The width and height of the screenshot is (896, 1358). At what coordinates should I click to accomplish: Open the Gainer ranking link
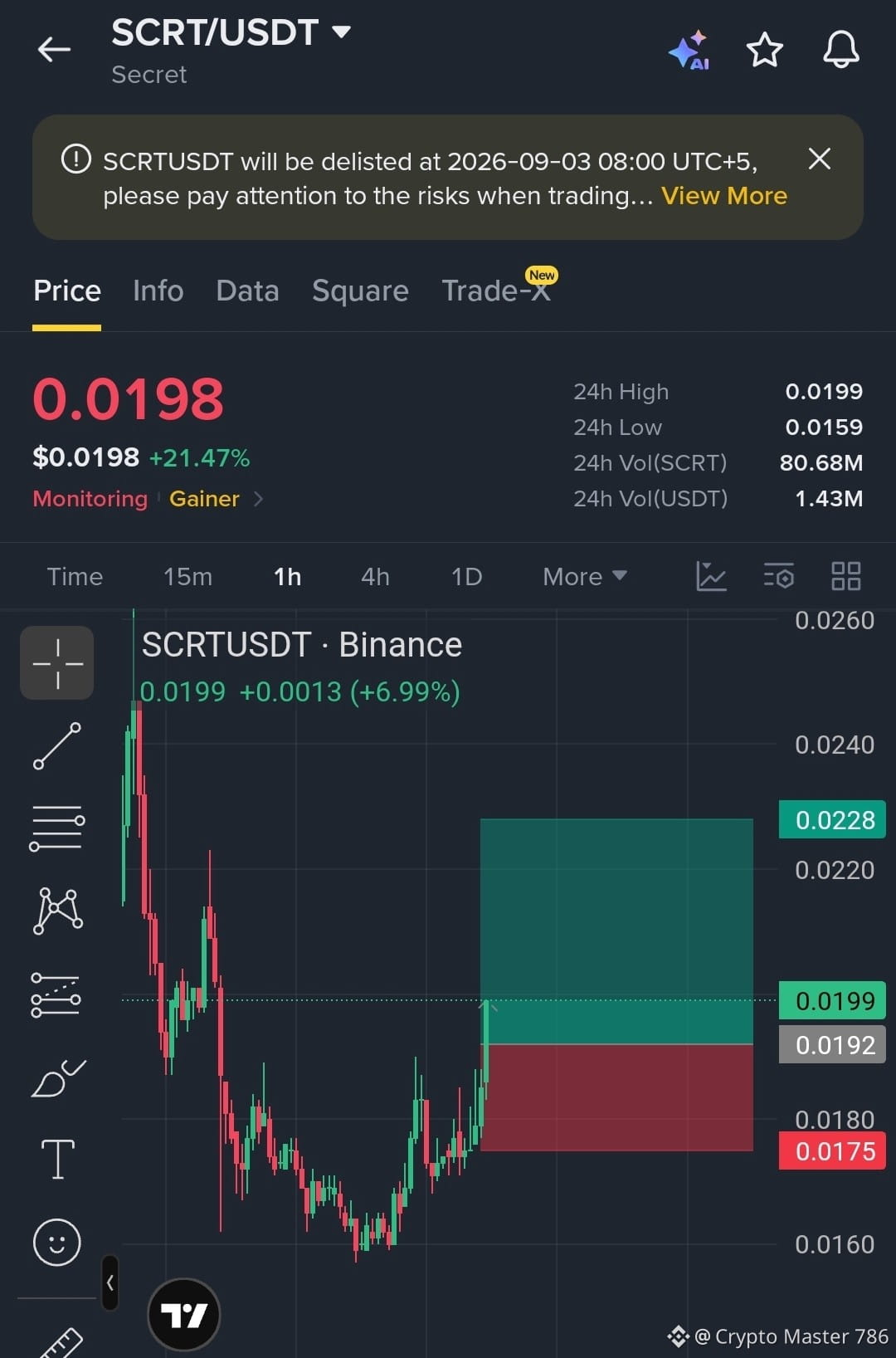(205, 499)
